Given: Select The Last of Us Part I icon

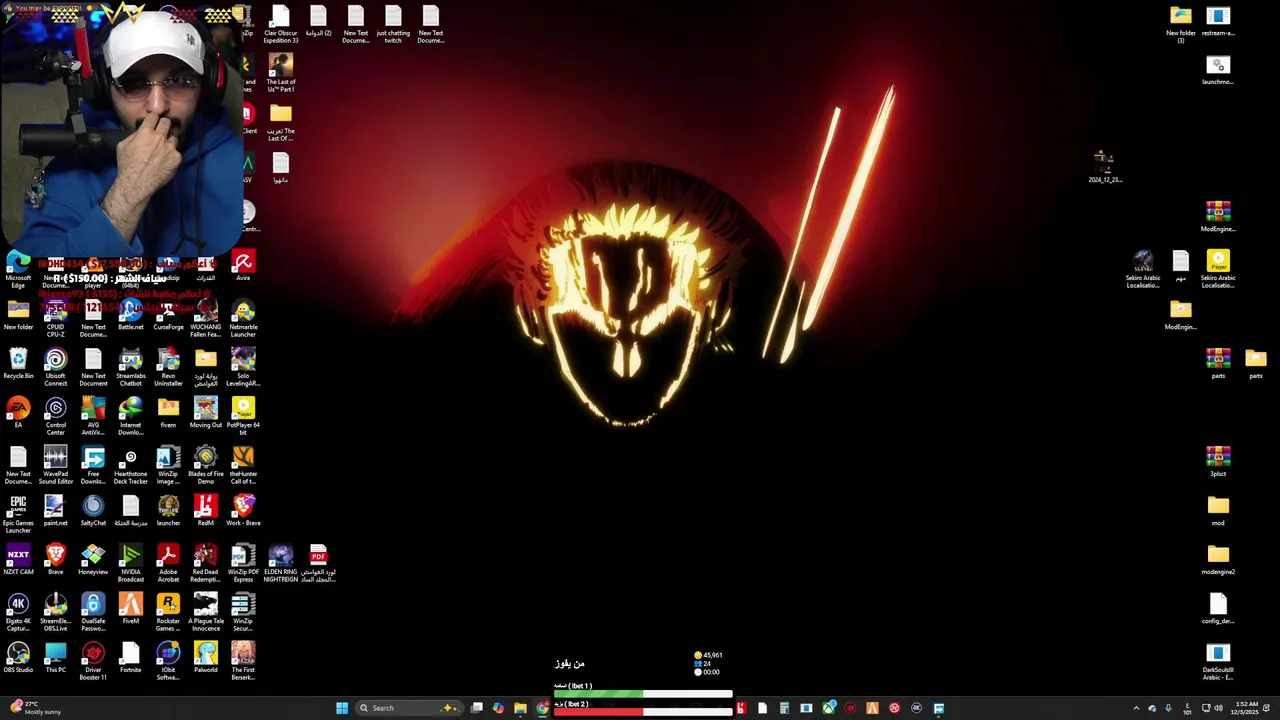Looking at the screenshot, I should 281,73.
